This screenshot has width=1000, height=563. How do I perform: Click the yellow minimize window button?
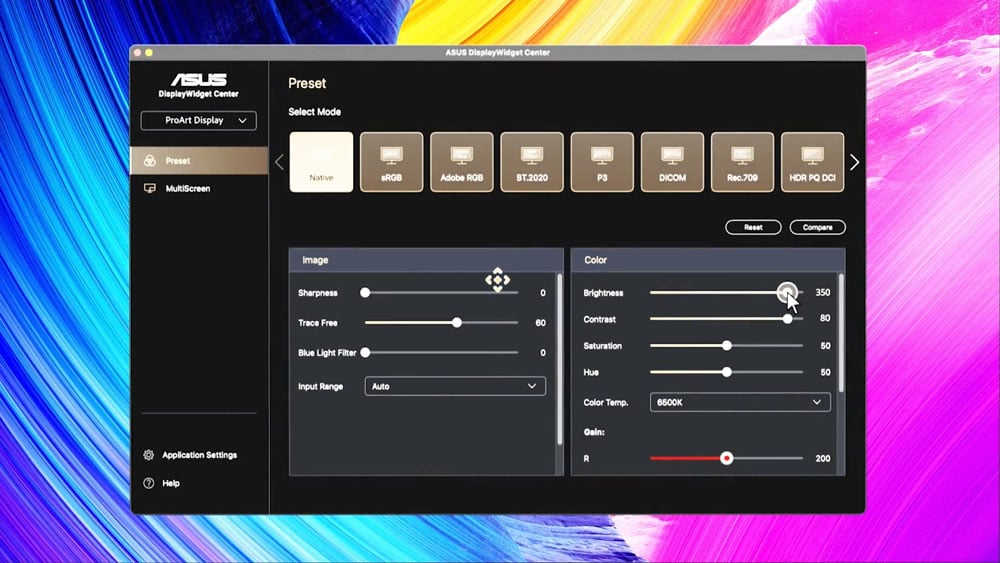coord(149,53)
